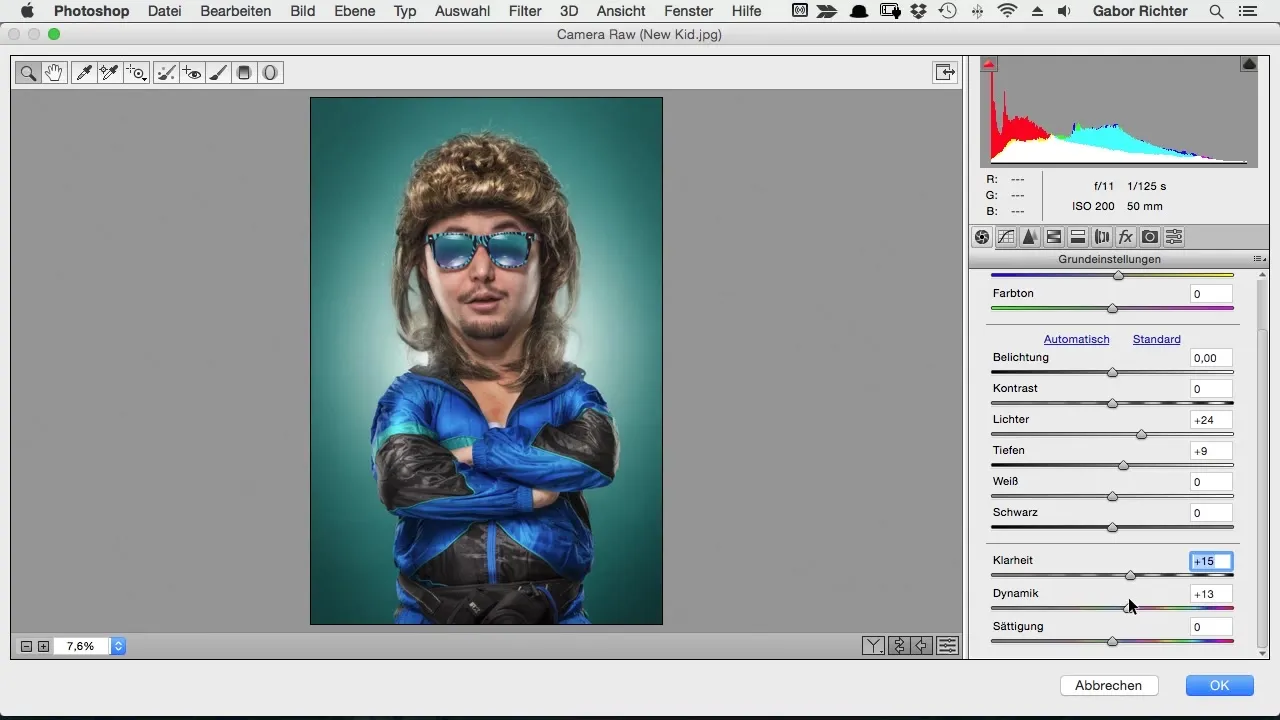Open the Photoshop application menu

coord(91,11)
